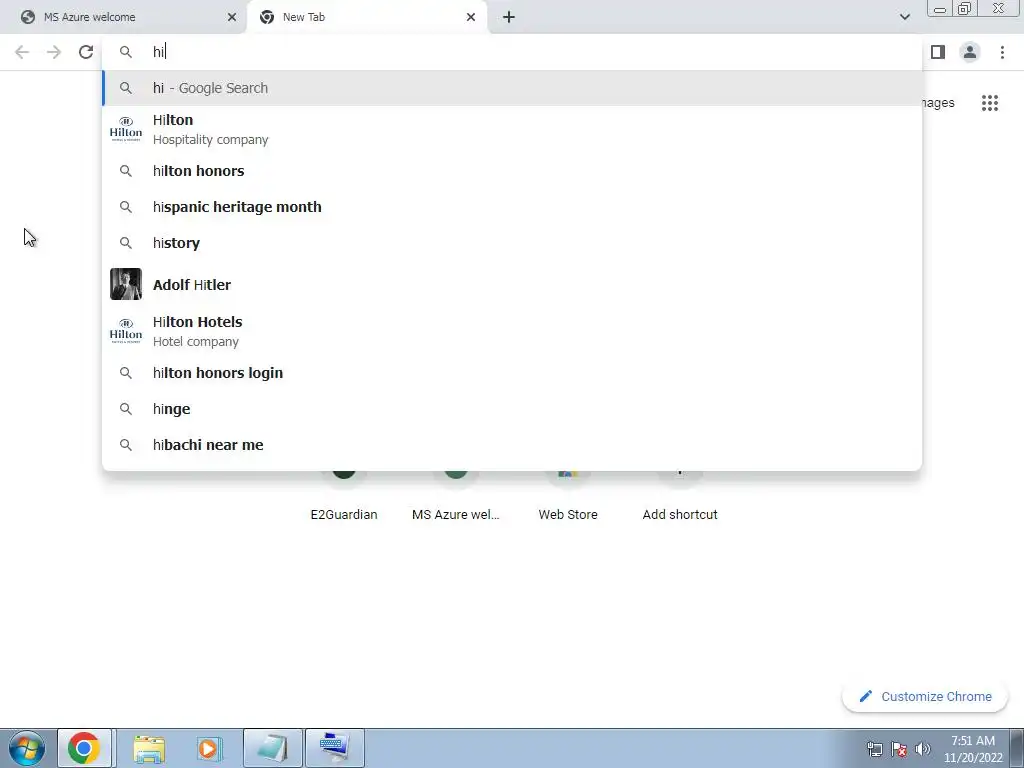This screenshot has width=1024, height=768.
Task: Pick the 'history' suggestion
Action: point(513,243)
